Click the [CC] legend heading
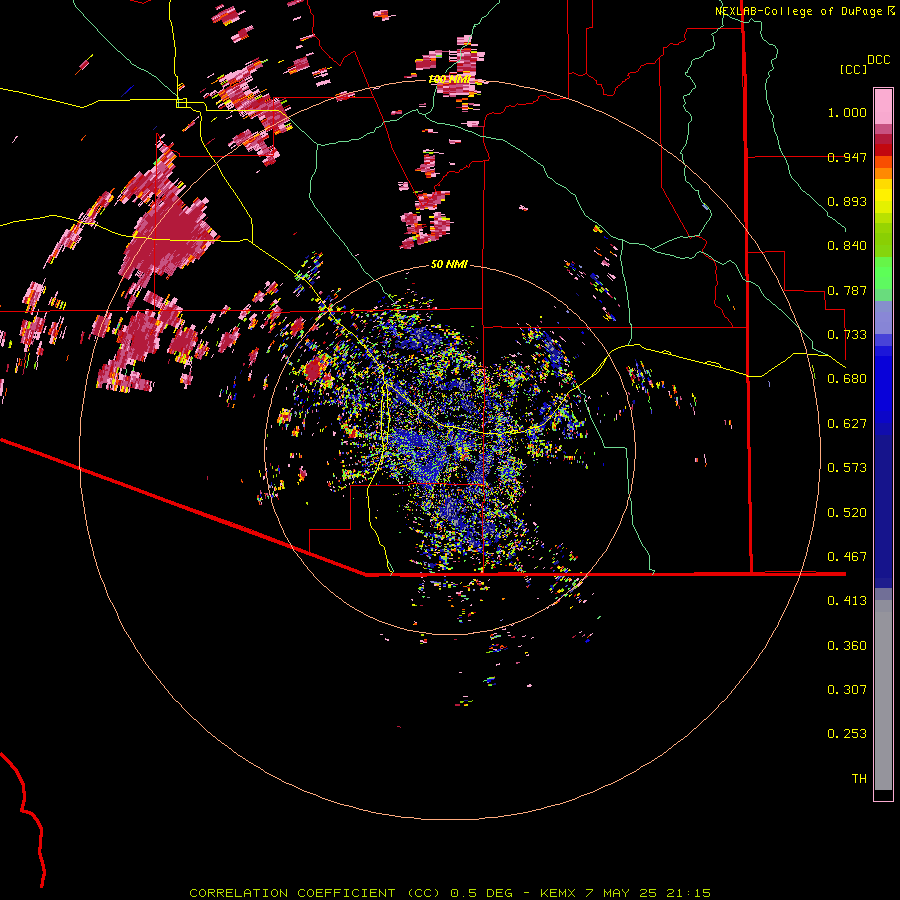The height and width of the screenshot is (900, 900). click(x=853, y=69)
